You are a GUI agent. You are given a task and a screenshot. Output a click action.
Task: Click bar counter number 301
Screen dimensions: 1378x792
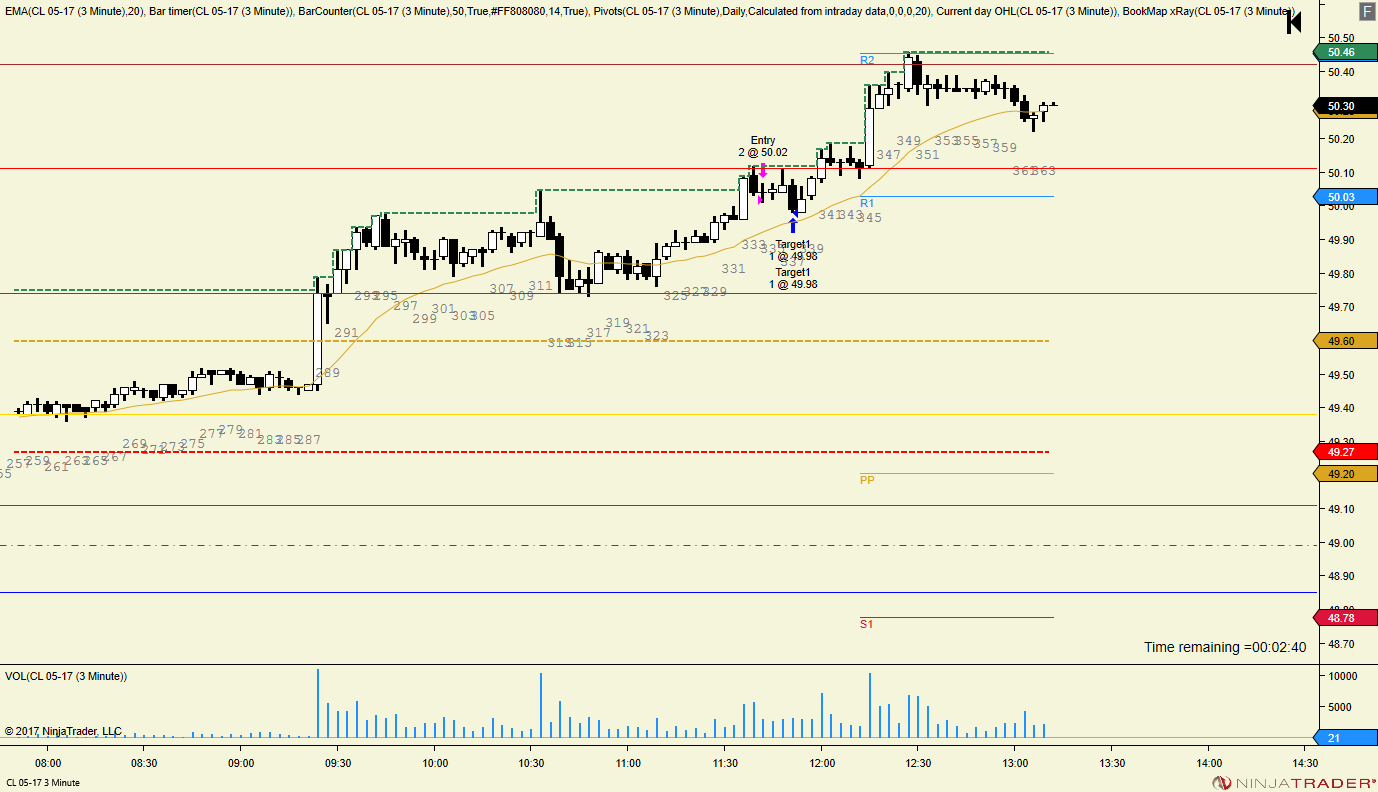(x=443, y=309)
